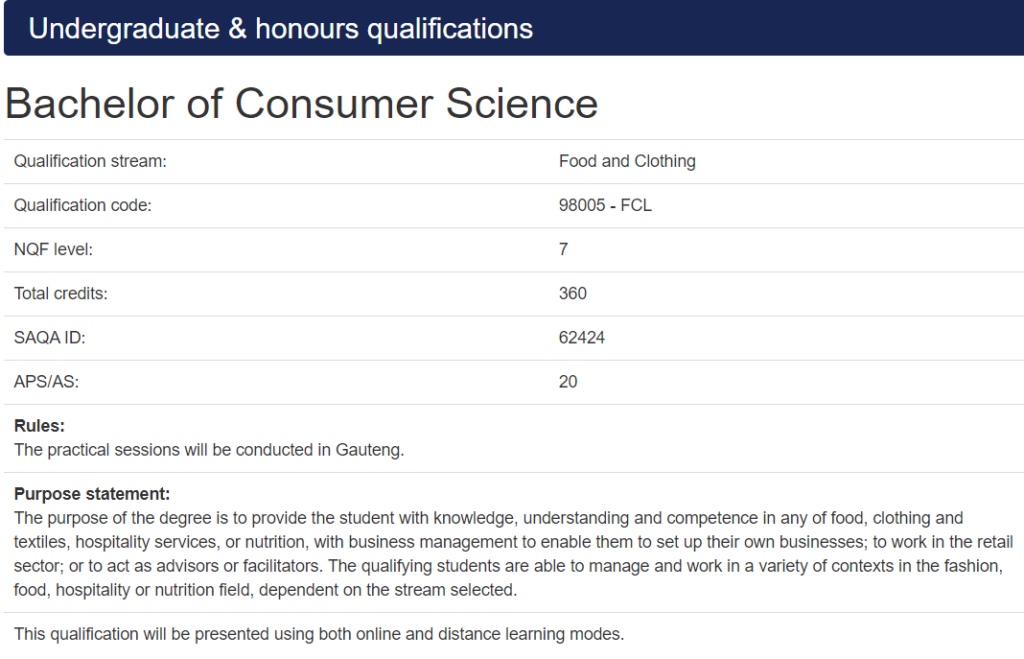Click the Undergraduate & honours qualifications header
Image resolution: width=1024 pixels, height=659 pixels.
pos(281,29)
